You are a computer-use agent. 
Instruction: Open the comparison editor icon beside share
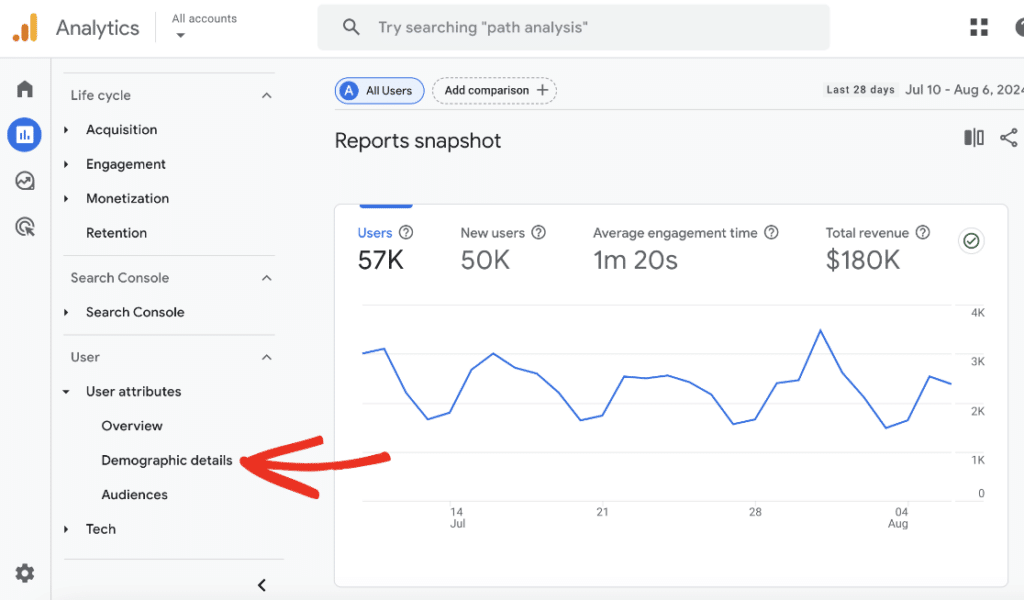pos(972,138)
